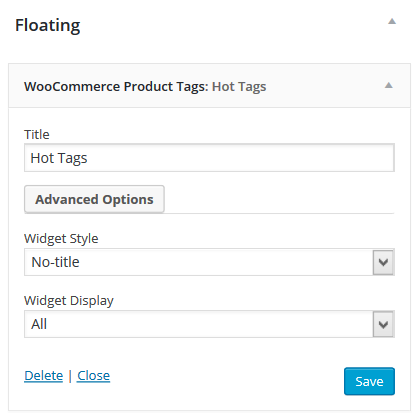This screenshot has width=417, height=420.
Task: Save the widget settings
Action: coord(369,381)
